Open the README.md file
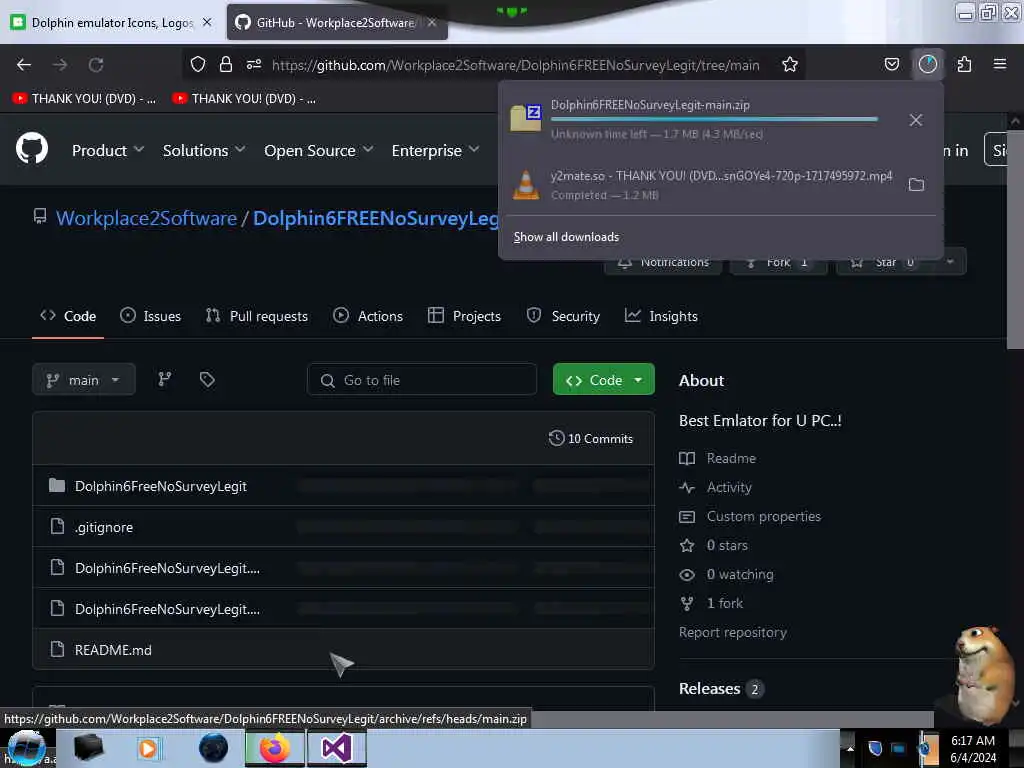This screenshot has width=1024, height=768. [x=113, y=650]
